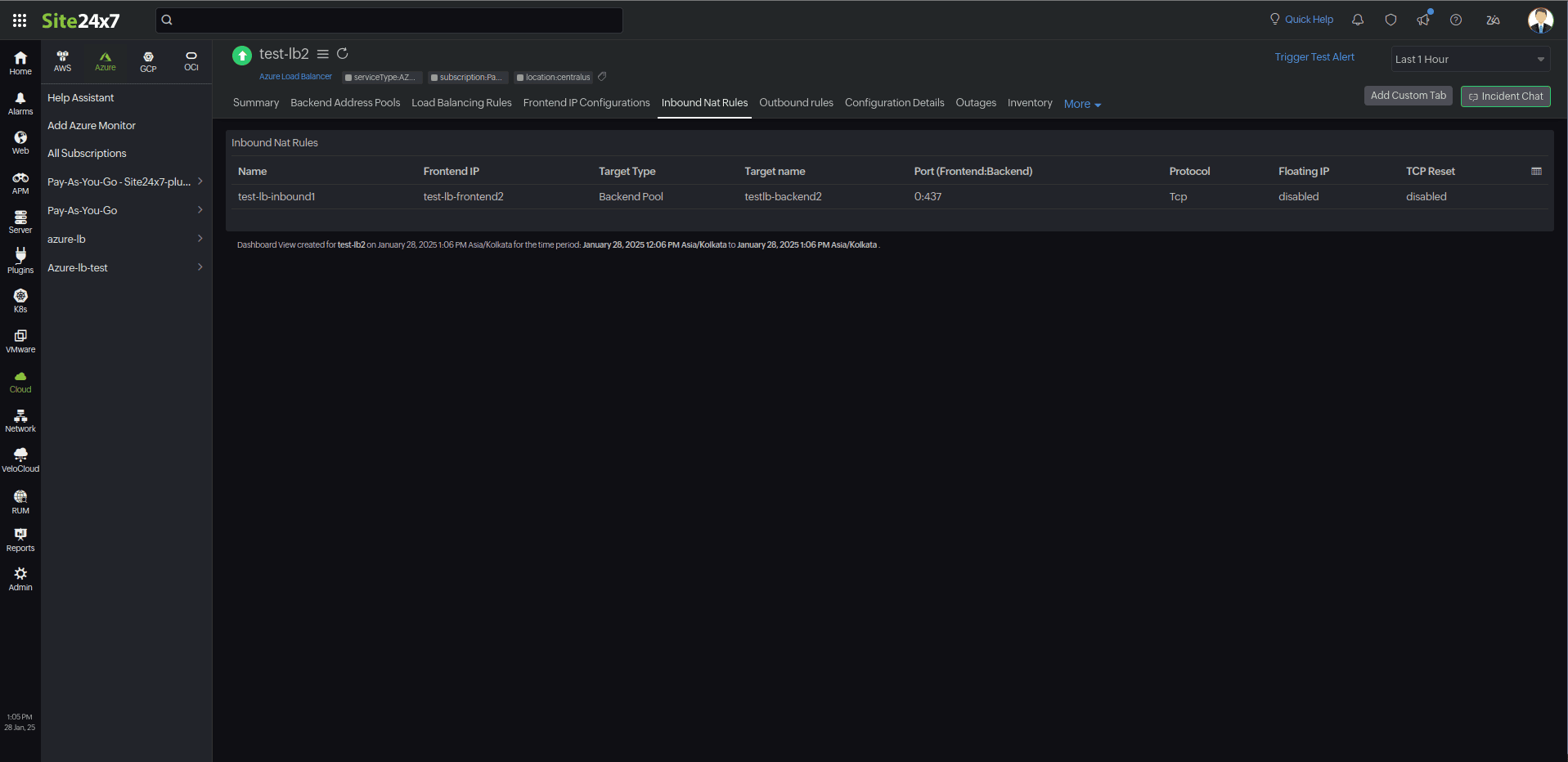Expand the Azure-lb-test tree item
The width and height of the screenshot is (1568, 762).
(x=200, y=267)
